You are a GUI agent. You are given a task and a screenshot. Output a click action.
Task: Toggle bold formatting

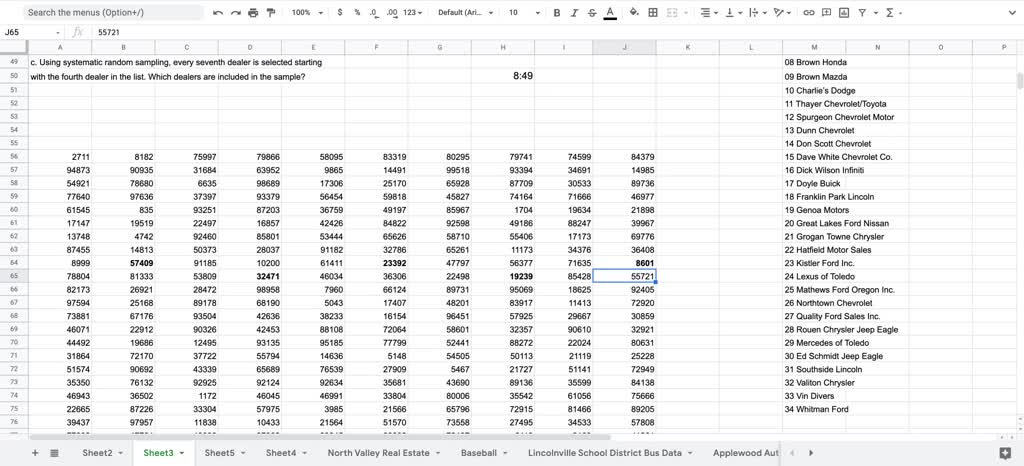click(557, 13)
